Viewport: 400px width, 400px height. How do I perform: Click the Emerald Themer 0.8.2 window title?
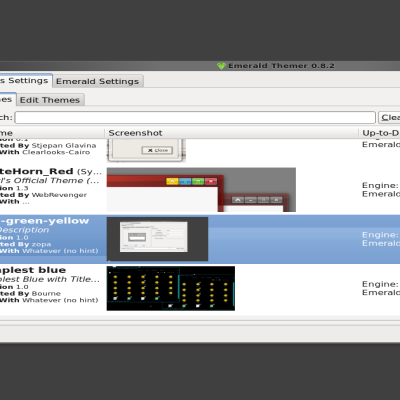pyautogui.click(x=281, y=66)
